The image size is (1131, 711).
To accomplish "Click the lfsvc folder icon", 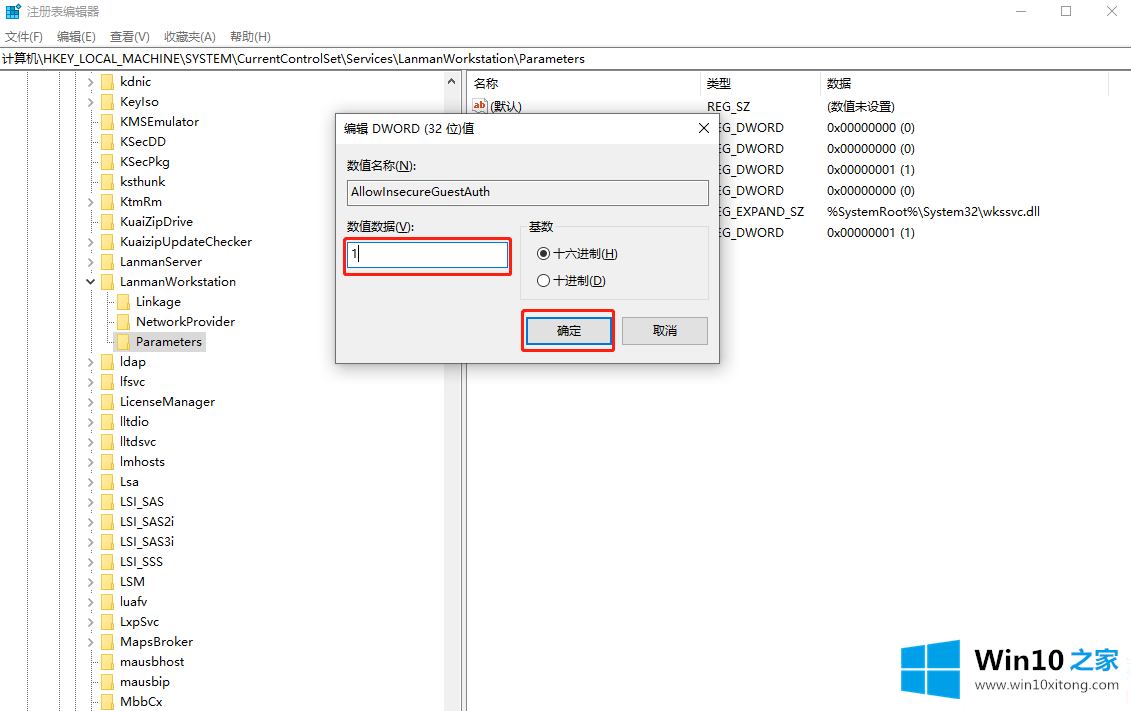I will [107, 382].
